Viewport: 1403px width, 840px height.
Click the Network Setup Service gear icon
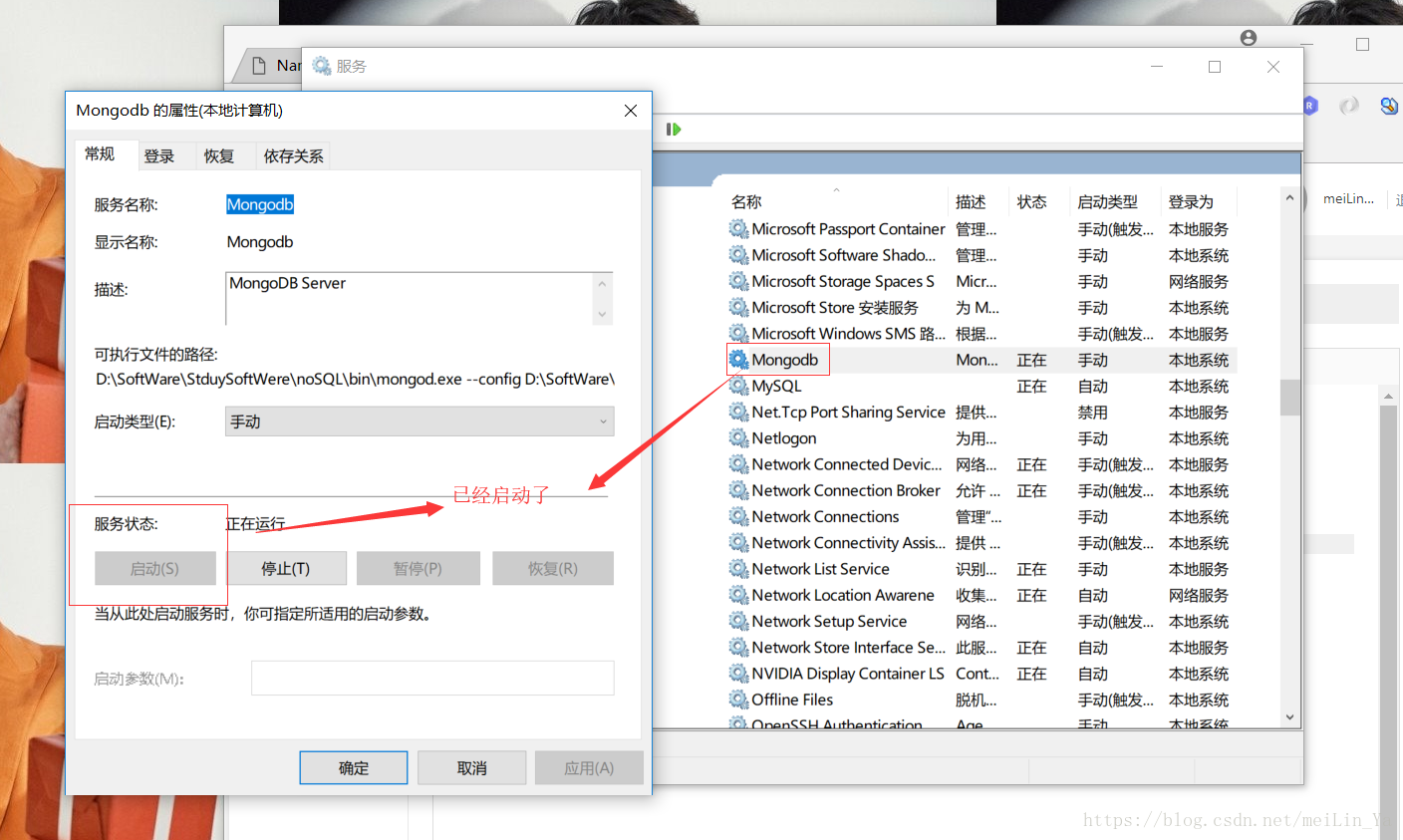point(738,621)
